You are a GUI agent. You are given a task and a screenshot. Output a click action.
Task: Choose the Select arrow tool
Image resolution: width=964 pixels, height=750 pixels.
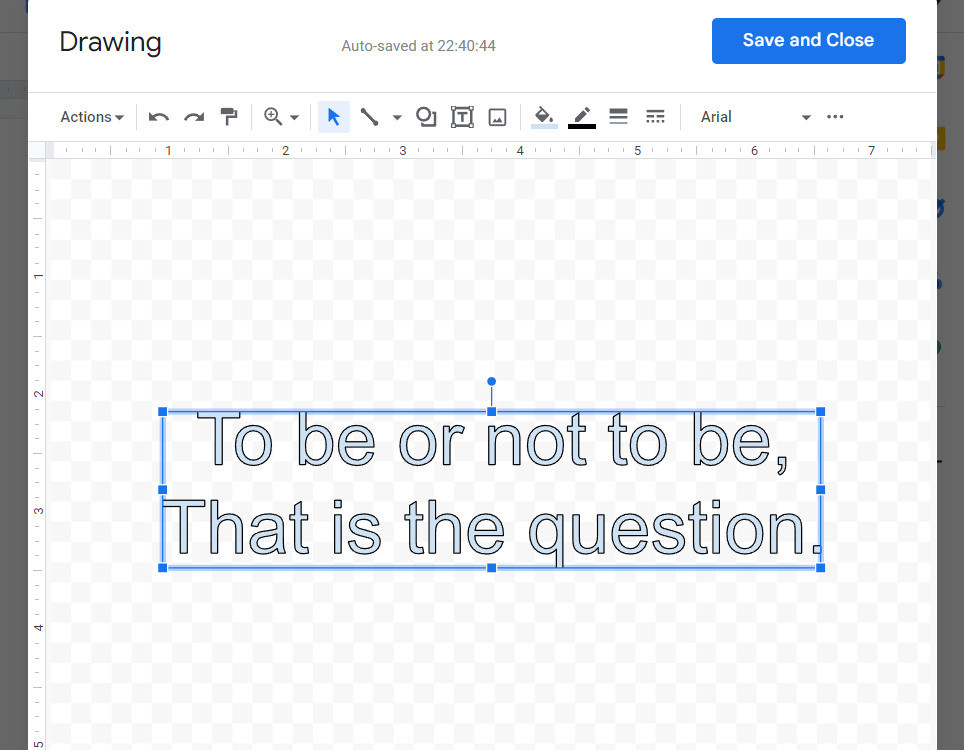click(x=334, y=117)
